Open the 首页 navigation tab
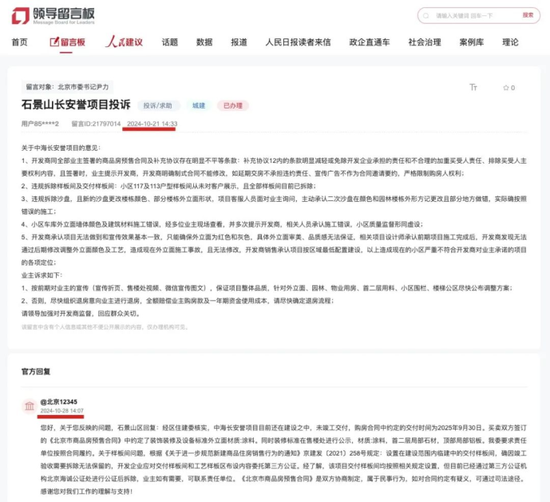Image resolution: width=550 pixels, height=502 pixels. 20,42
